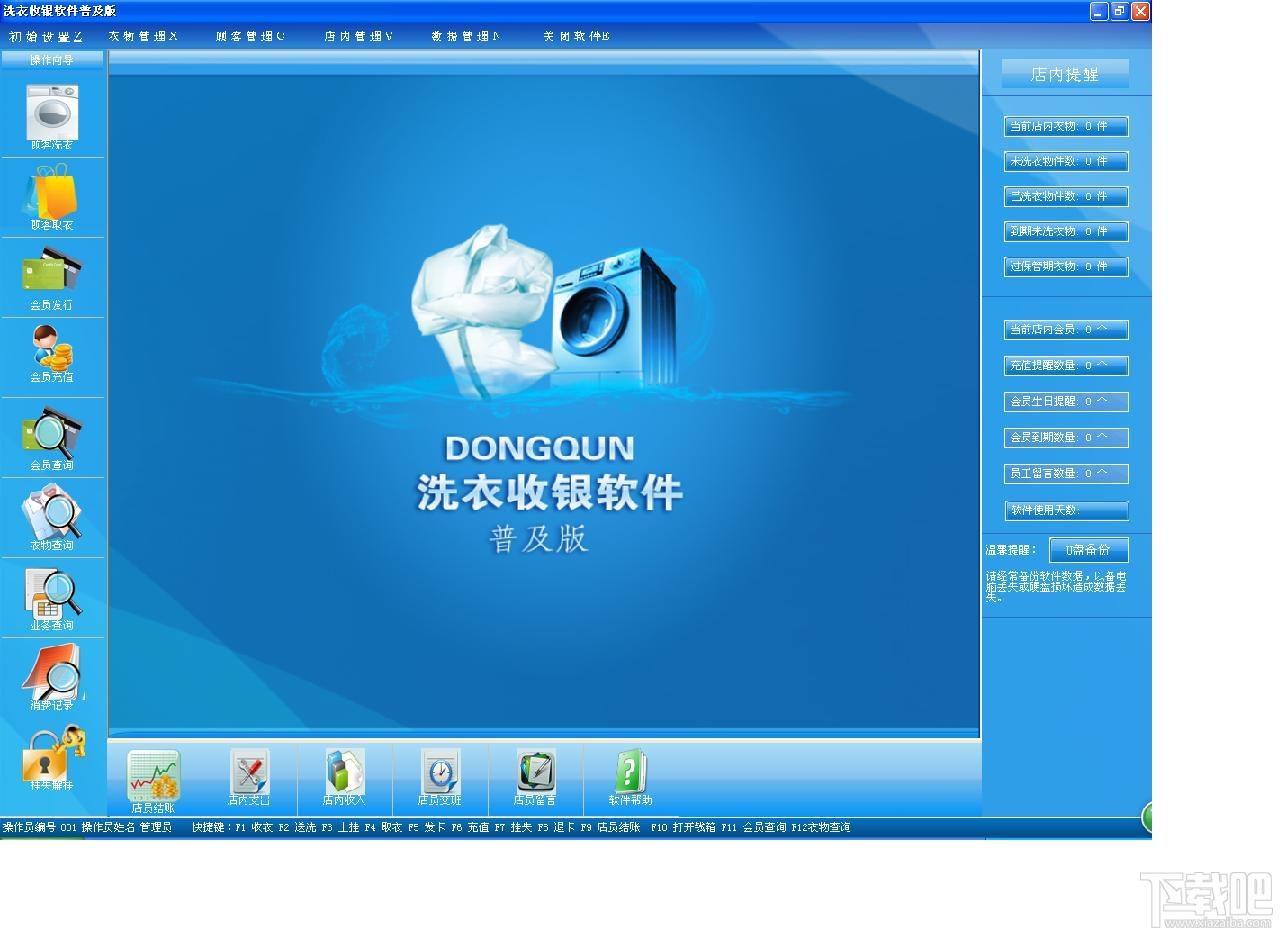Click 已洗衣物件数 0 件 button
Image resolution: width=1280 pixels, height=933 pixels.
tap(1066, 196)
